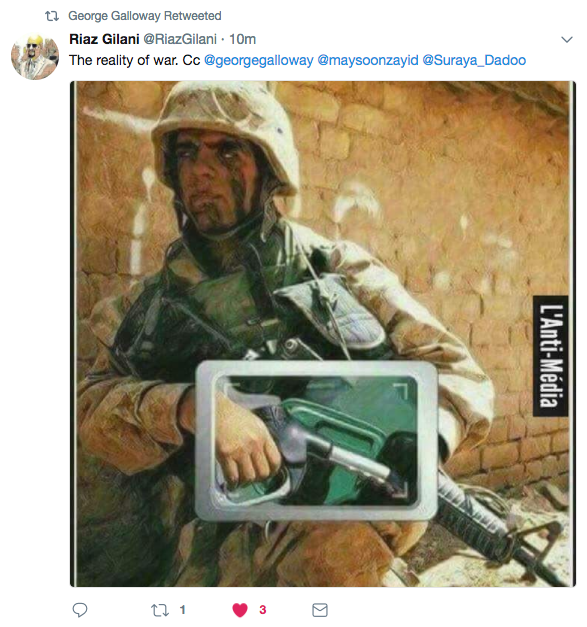Screen dimensions: 587x627
Task: Open the direct message envelope icon
Action: pos(320,610)
